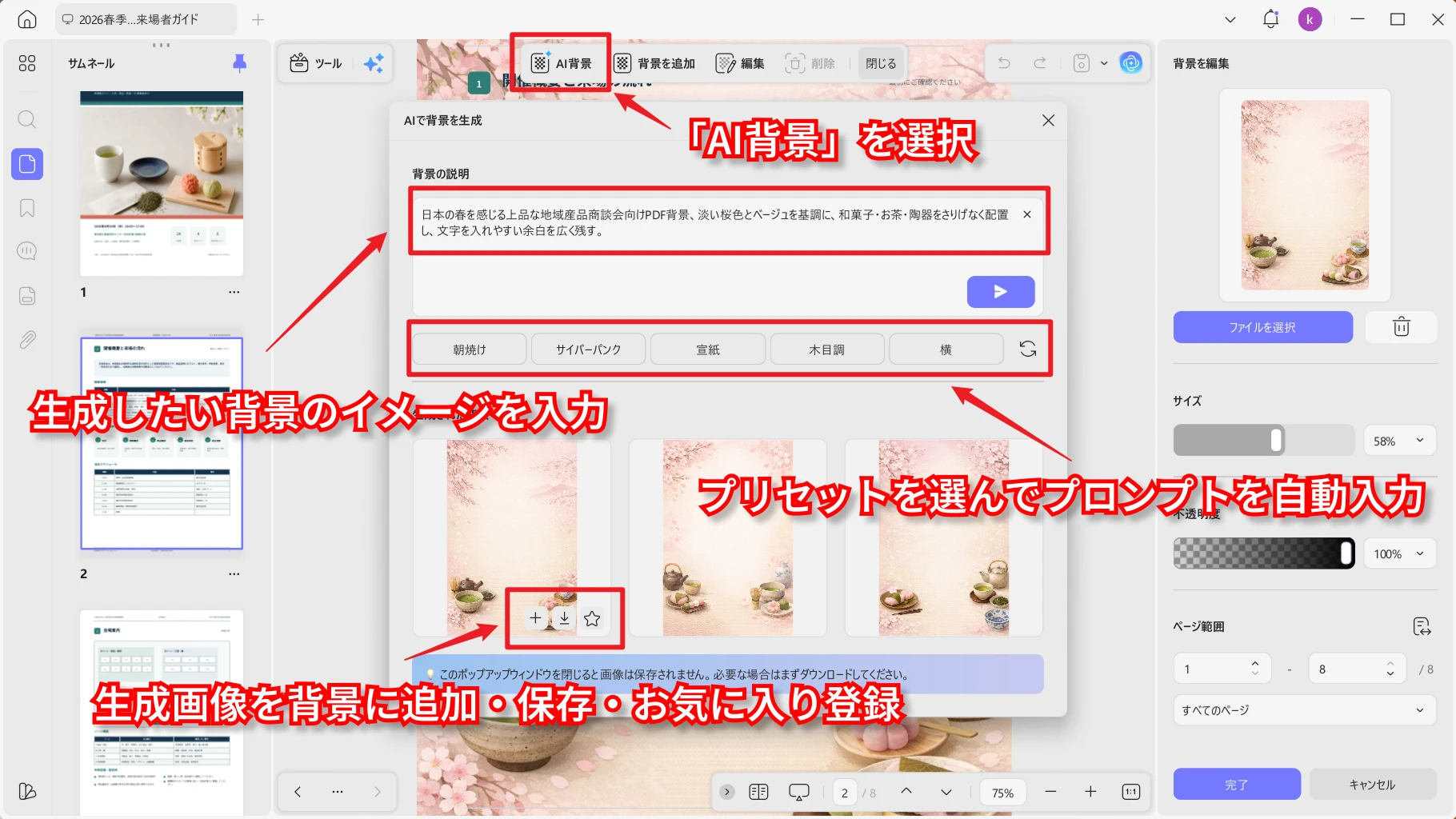The width and height of the screenshot is (1456, 819).
Task: Choose サイバーパンク preset
Action: 589,350
